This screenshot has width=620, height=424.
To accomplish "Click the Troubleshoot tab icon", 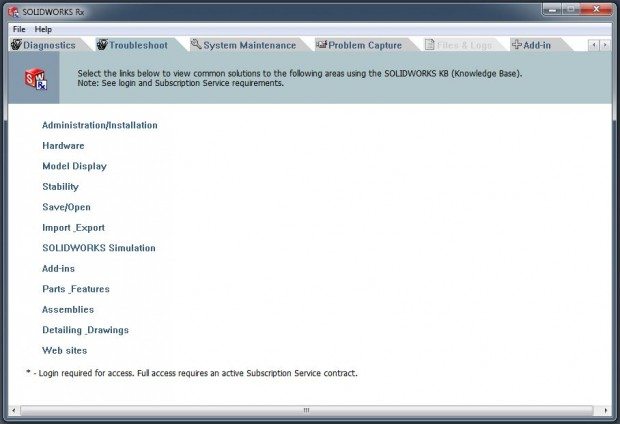I will point(102,45).
